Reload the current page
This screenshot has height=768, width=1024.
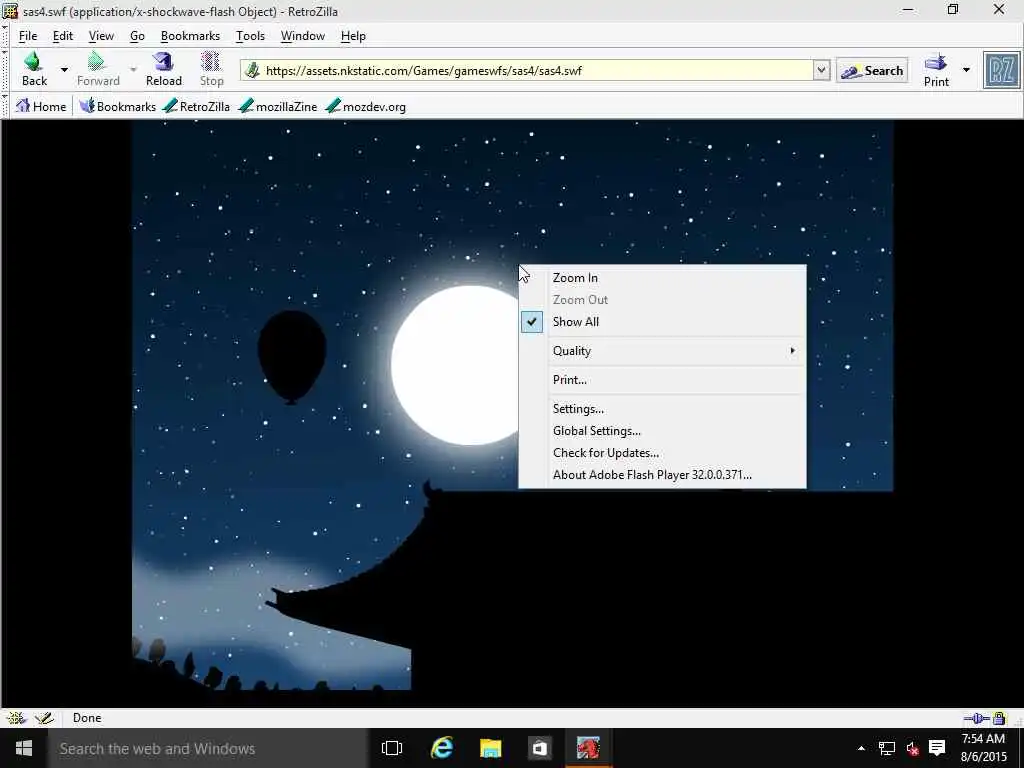[x=163, y=69]
